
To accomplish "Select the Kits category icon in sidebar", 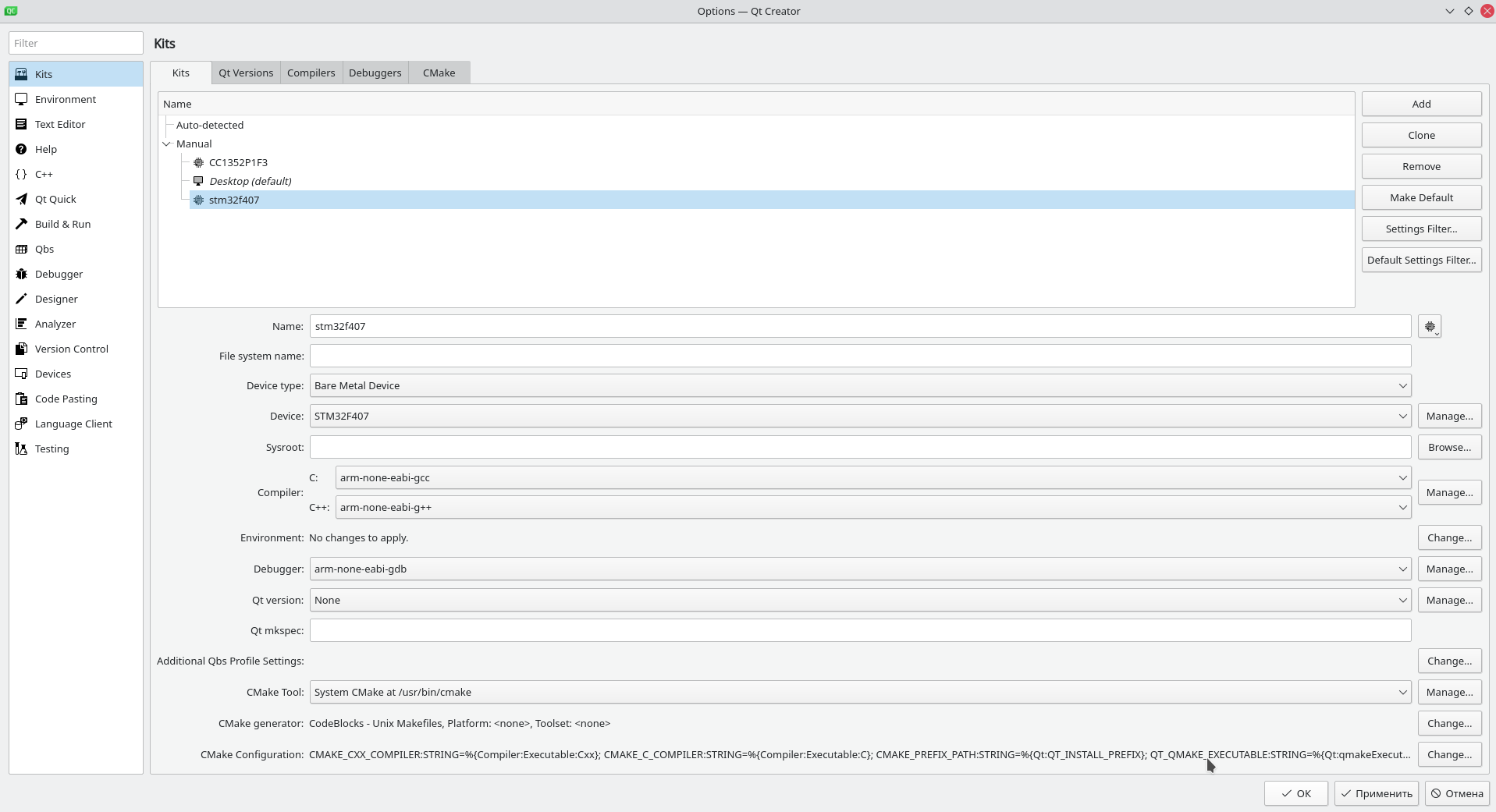I will click(21, 74).
